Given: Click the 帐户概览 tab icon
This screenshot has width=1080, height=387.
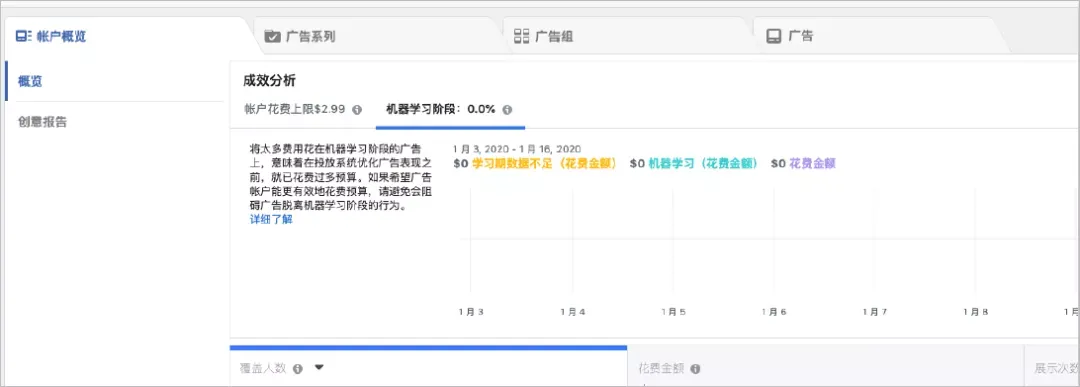Looking at the screenshot, I should point(23,36).
